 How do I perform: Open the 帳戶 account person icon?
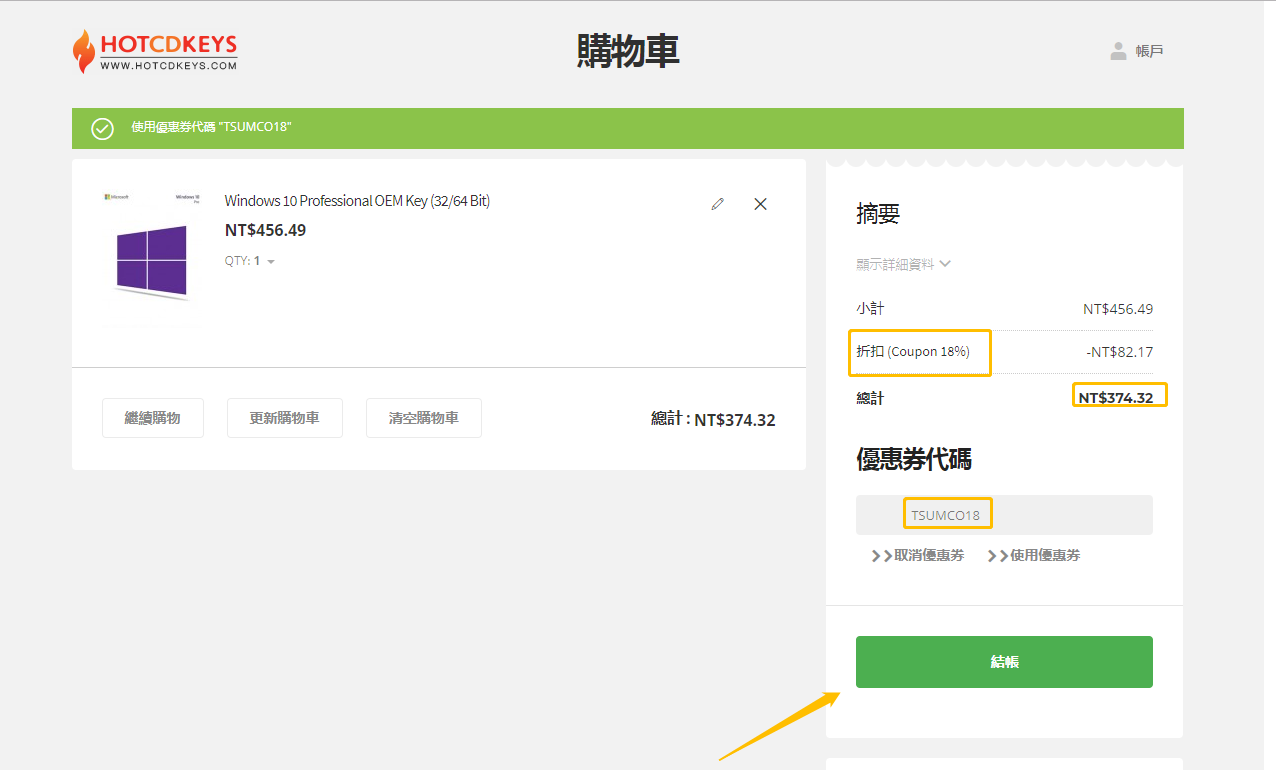(x=1118, y=51)
